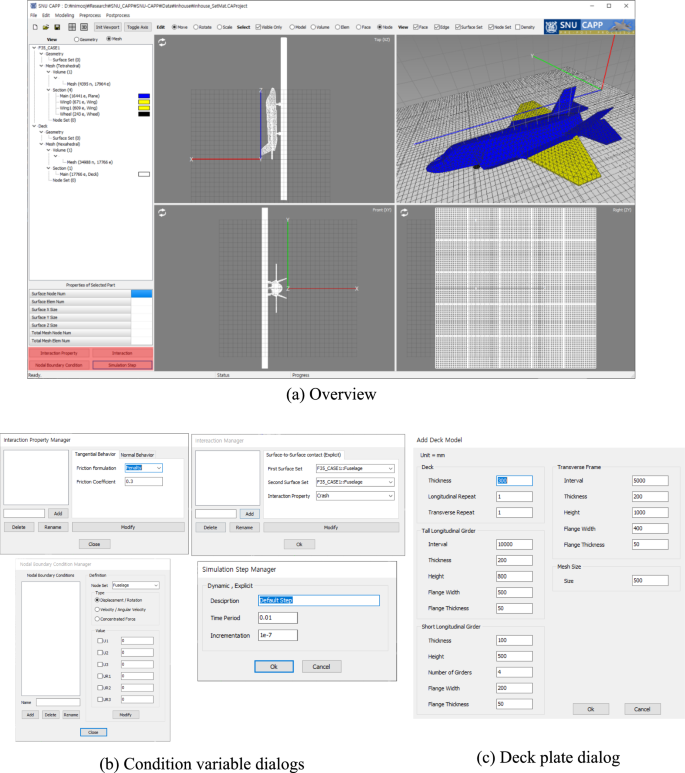Image resolution: width=685 pixels, height=773 pixels.
Task: Toggle the Surface Set view checkbox
Action: [458, 27]
